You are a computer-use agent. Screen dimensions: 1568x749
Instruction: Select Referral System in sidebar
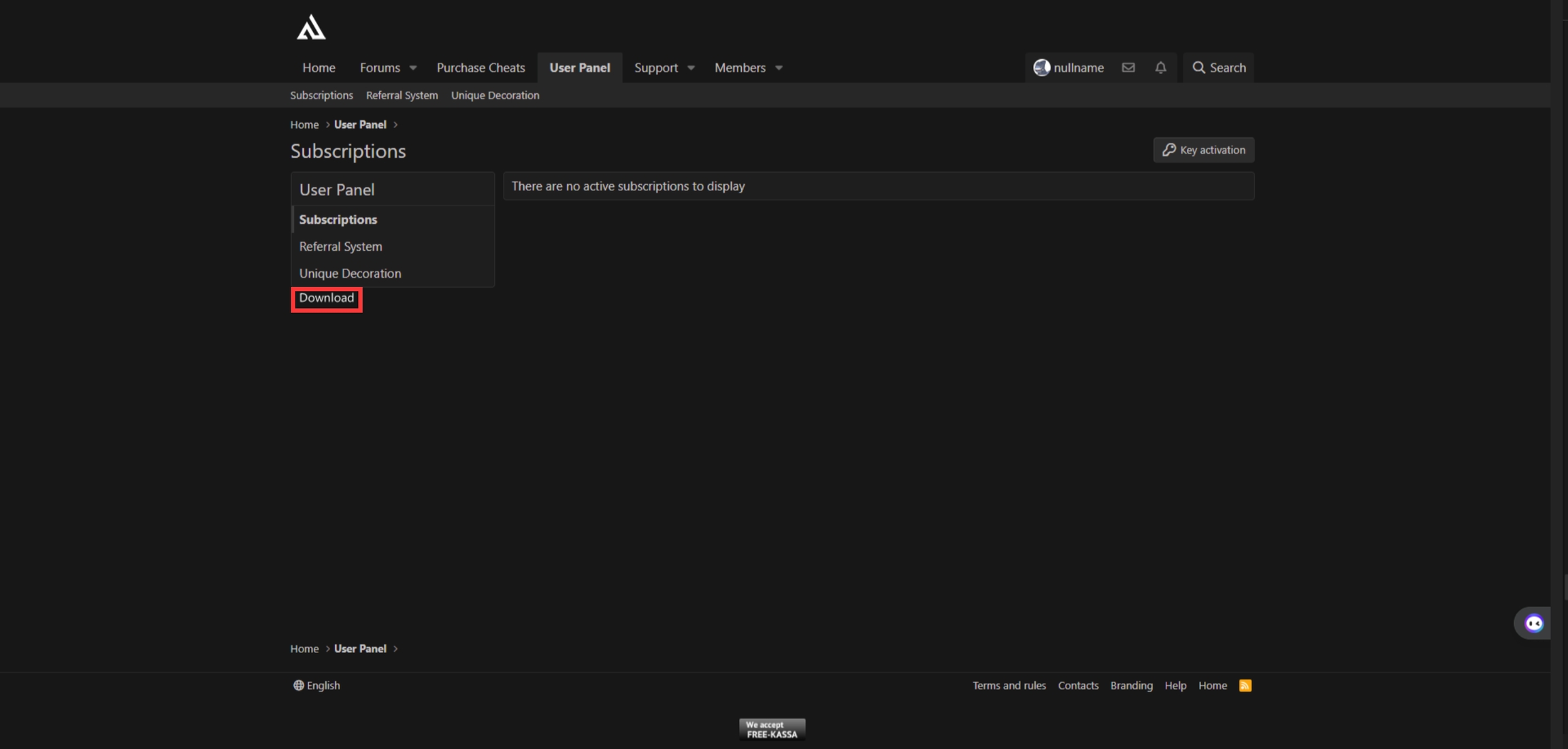pyautogui.click(x=340, y=246)
